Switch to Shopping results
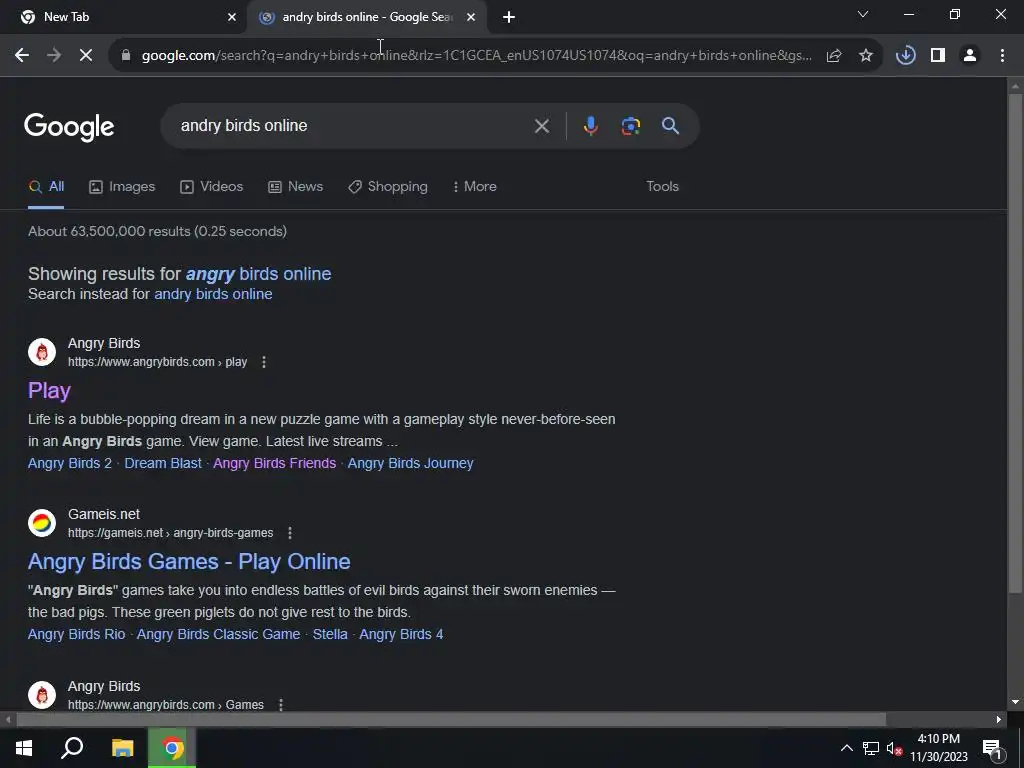This screenshot has width=1024, height=768. tap(388, 187)
